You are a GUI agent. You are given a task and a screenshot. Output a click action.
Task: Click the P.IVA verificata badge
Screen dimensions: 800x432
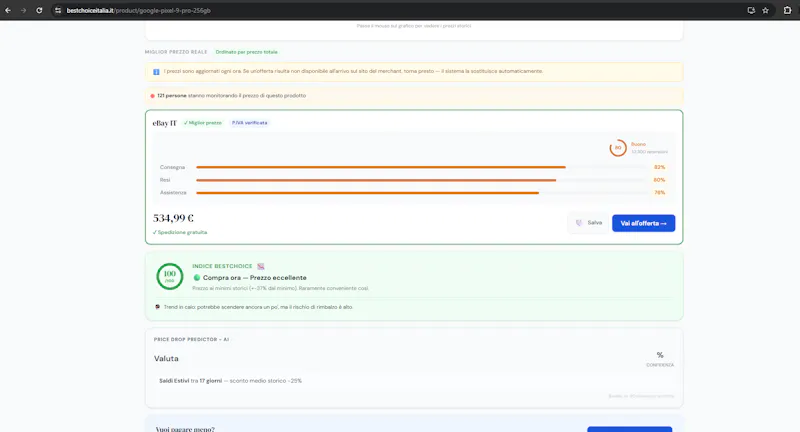[x=249, y=123]
